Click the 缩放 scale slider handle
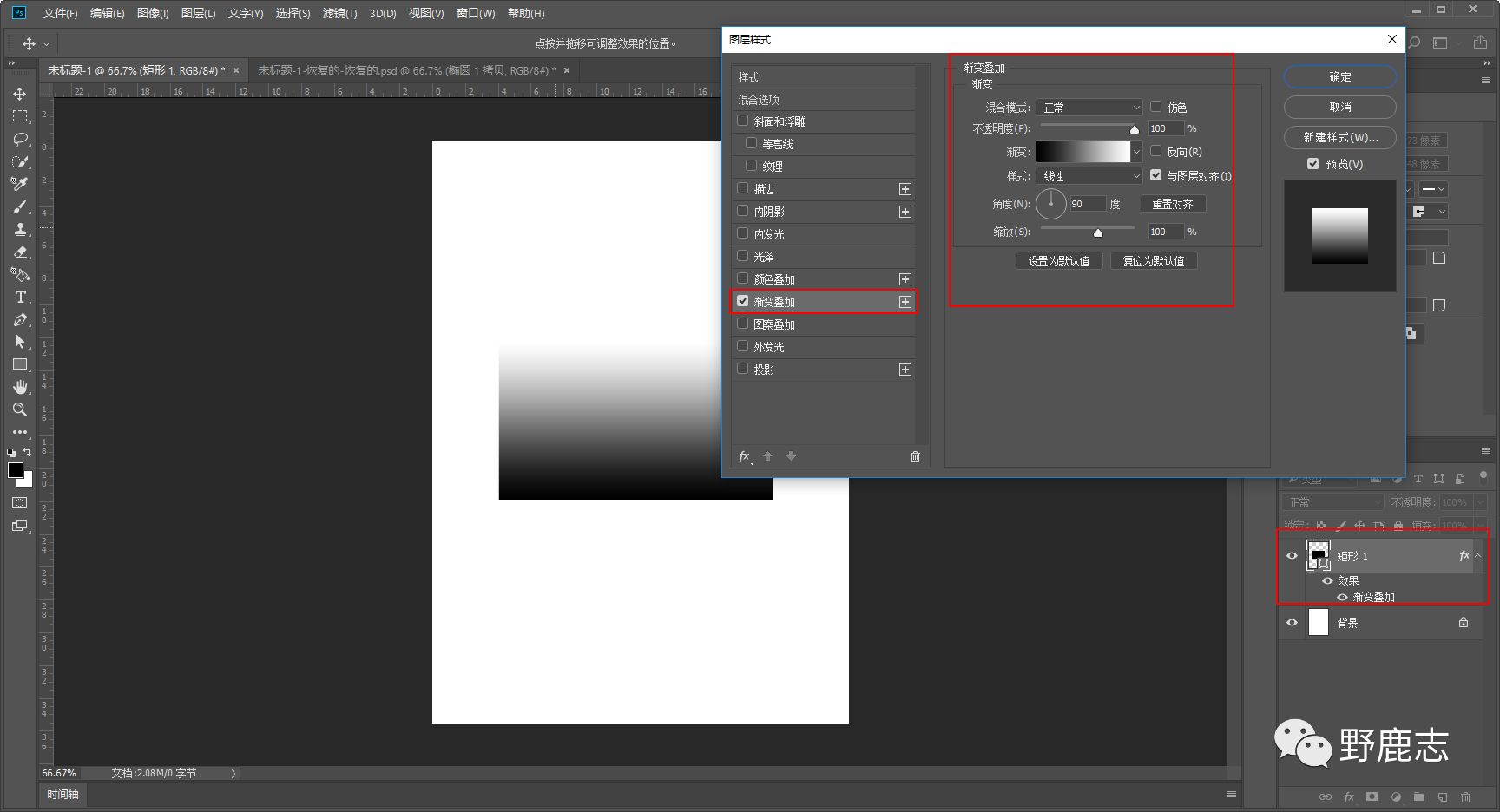Screen dimensions: 1500x812 click(x=1098, y=232)
